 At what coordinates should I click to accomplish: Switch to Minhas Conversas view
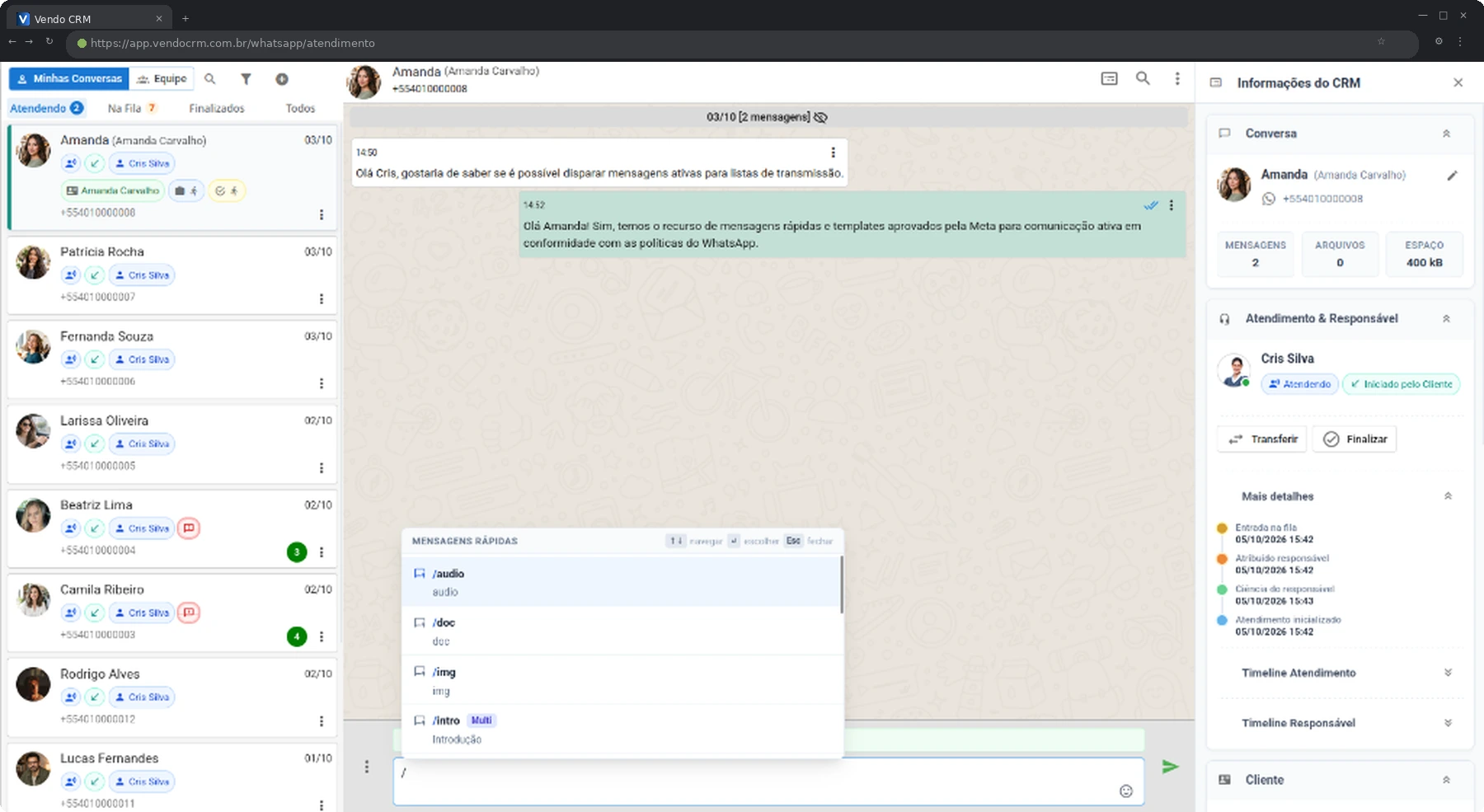pyautogui.click(x=69, y=78)
